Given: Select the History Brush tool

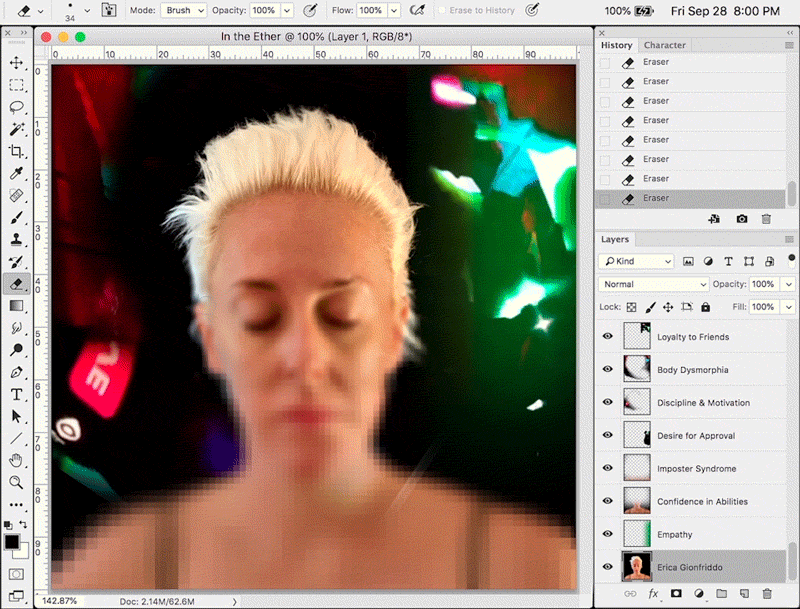Looking at the screenshot, I should tap(16, 262).
